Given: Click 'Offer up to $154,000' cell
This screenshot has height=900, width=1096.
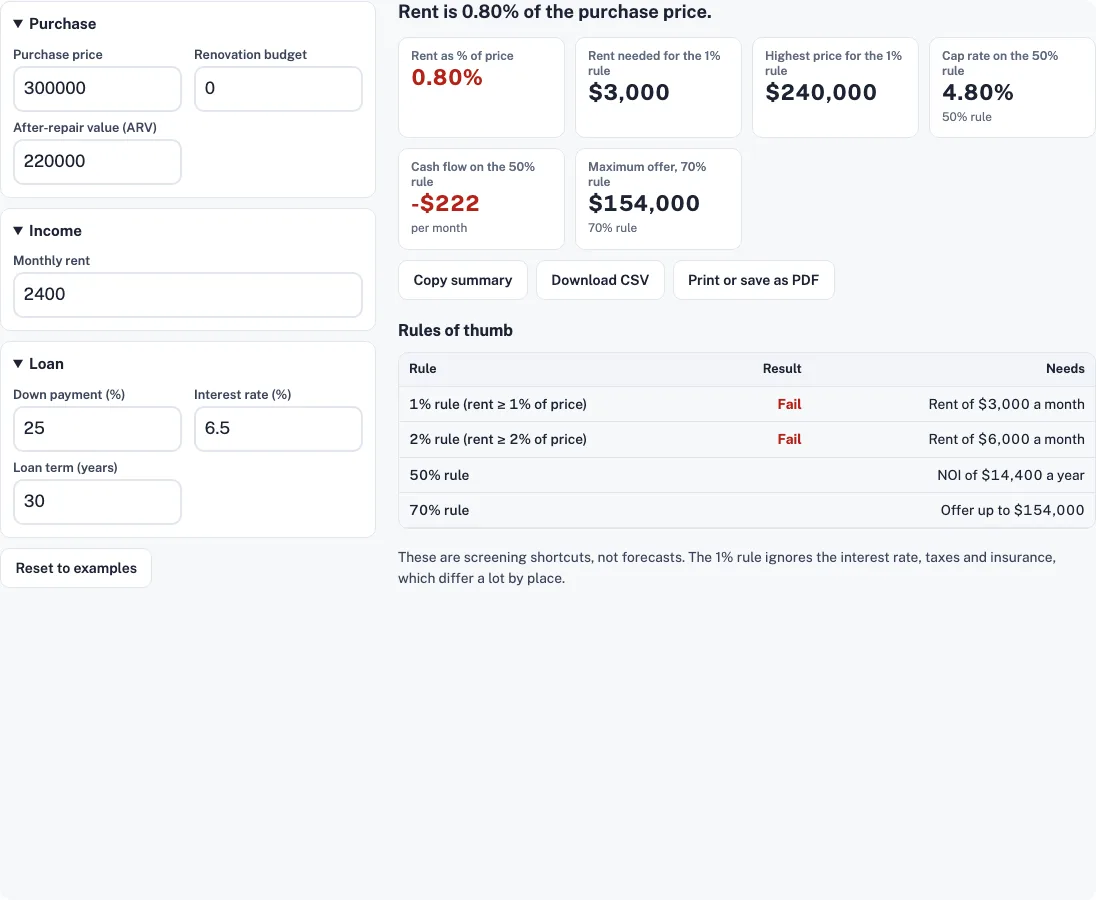Looking at the screenshot, I should click(x=1012, y=510).
